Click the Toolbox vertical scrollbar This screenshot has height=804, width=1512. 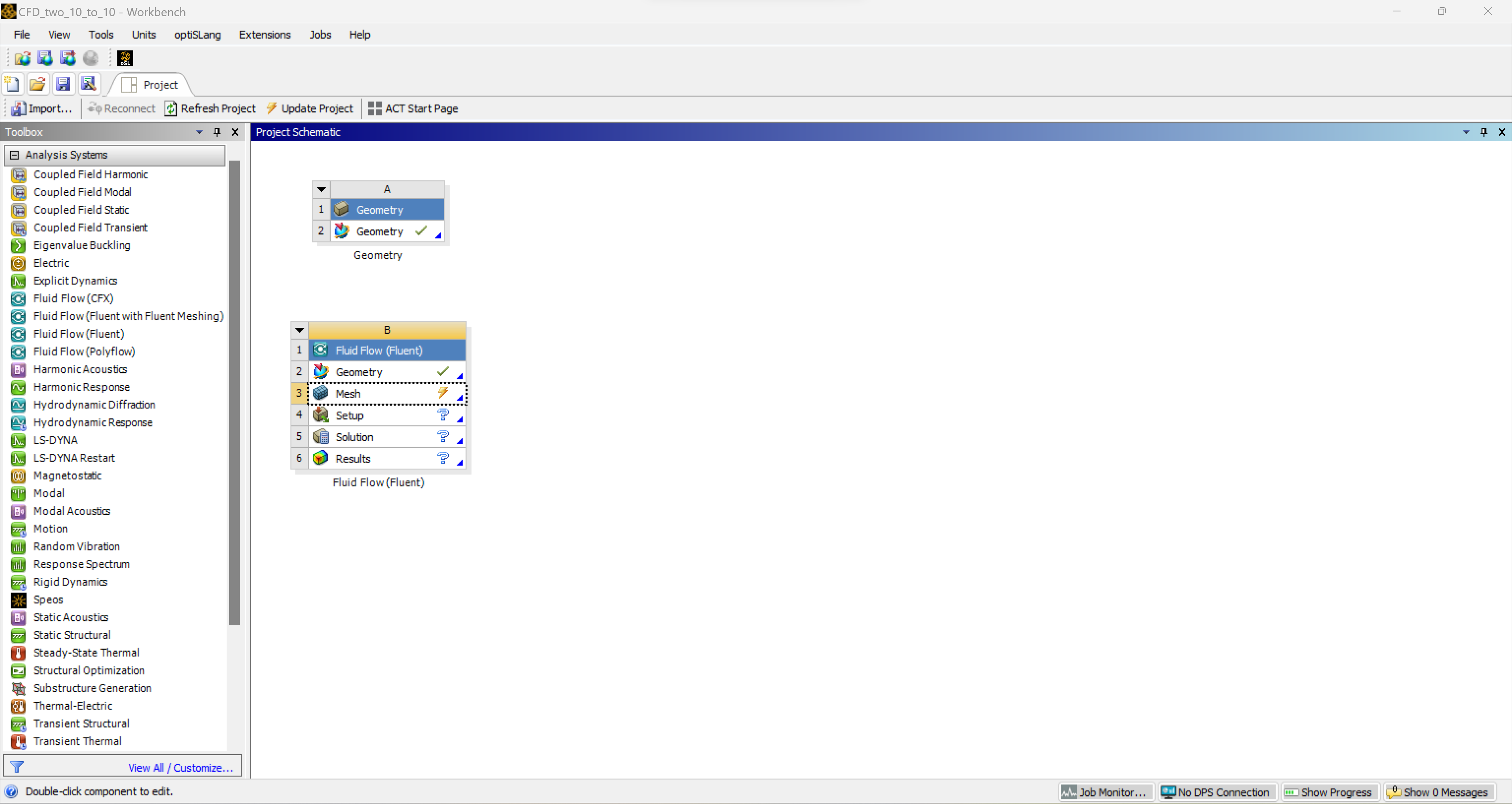point(234,393)
